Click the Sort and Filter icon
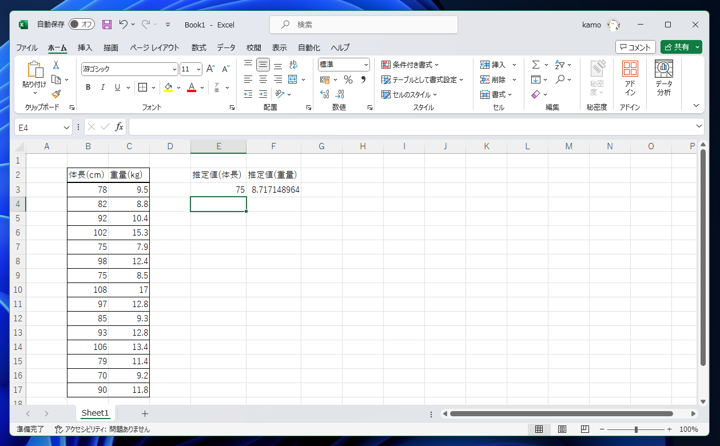Screen dimensions: 720x446 tap(559, 65)
